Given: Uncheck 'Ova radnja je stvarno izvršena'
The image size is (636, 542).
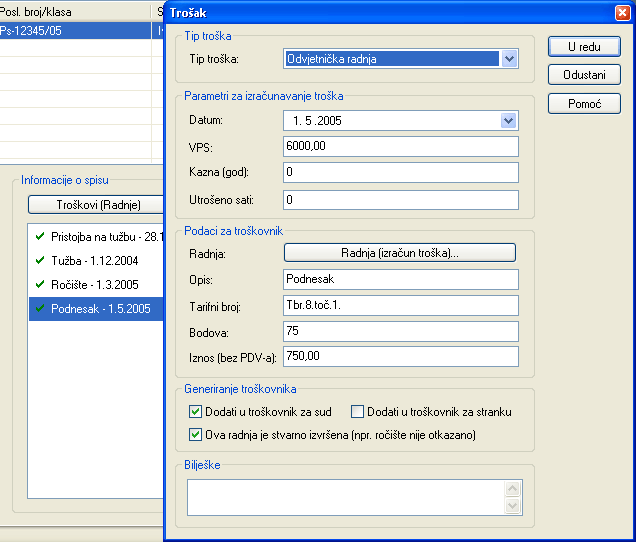Looking at the screenshot, I should [195, 435].
